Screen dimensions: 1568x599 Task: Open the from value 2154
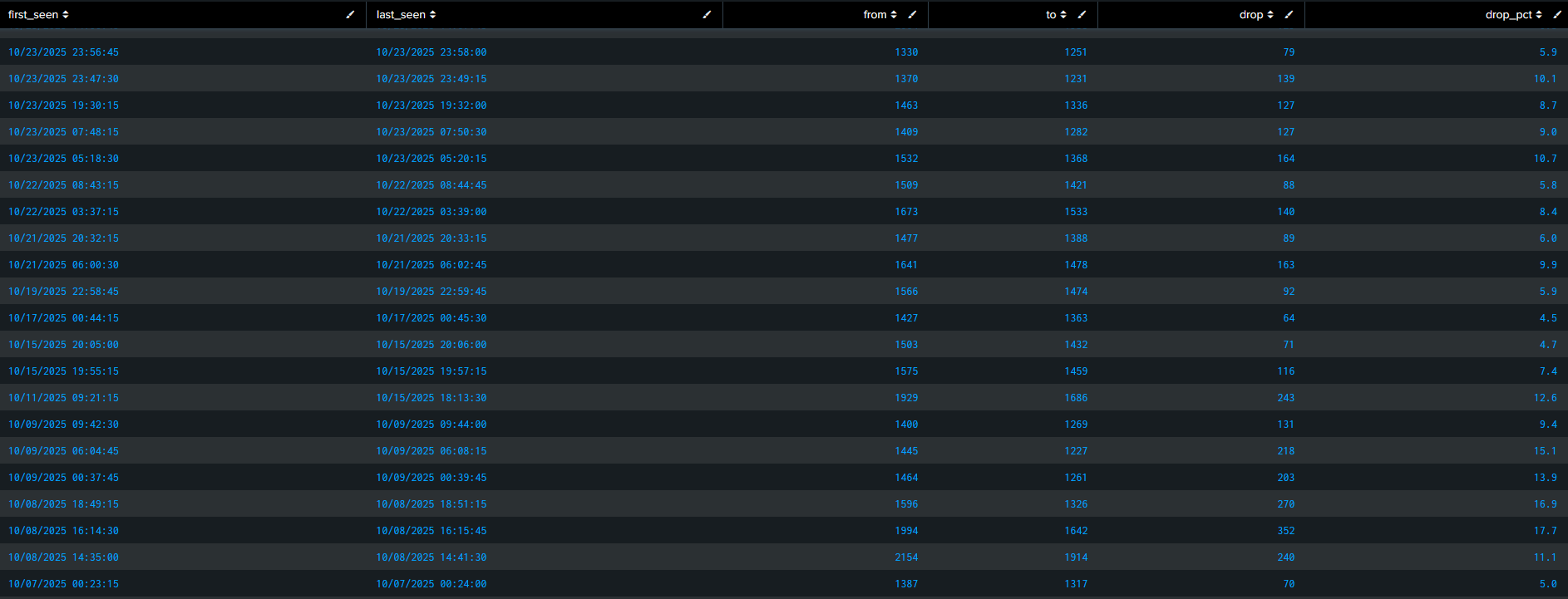click(x=906, y=557)
